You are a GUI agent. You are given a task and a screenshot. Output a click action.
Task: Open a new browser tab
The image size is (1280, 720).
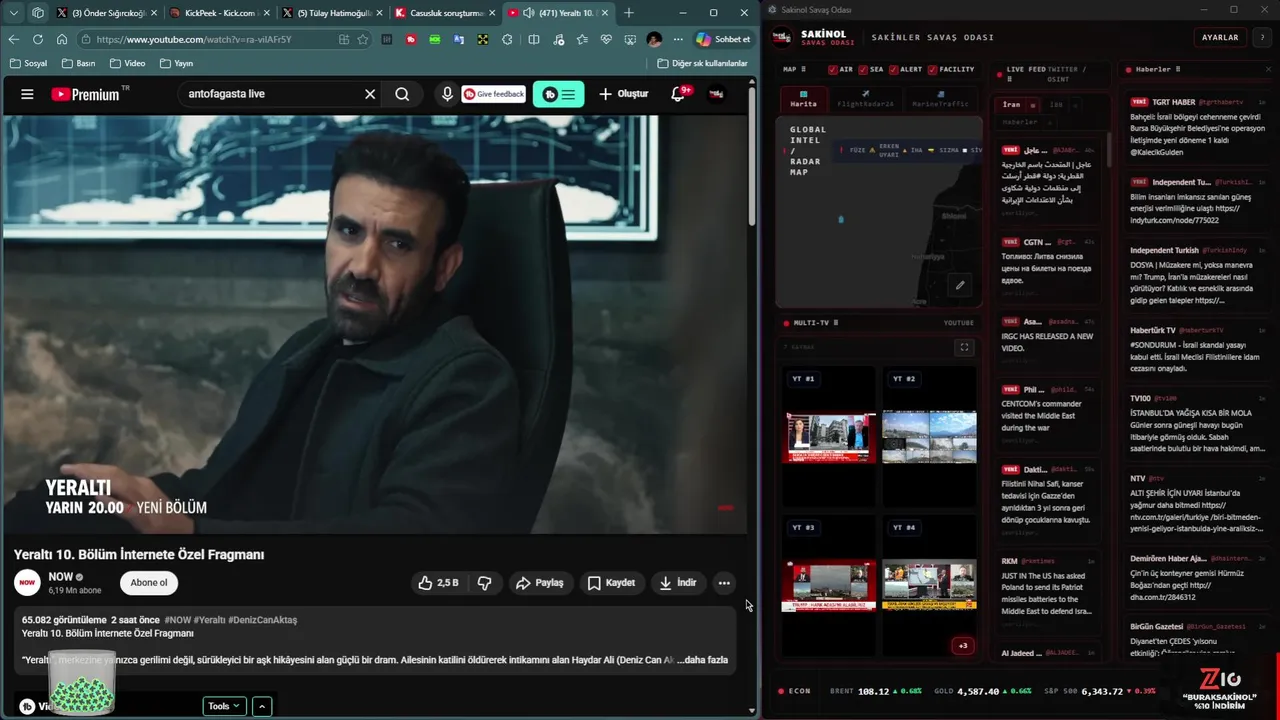[628, 13]
